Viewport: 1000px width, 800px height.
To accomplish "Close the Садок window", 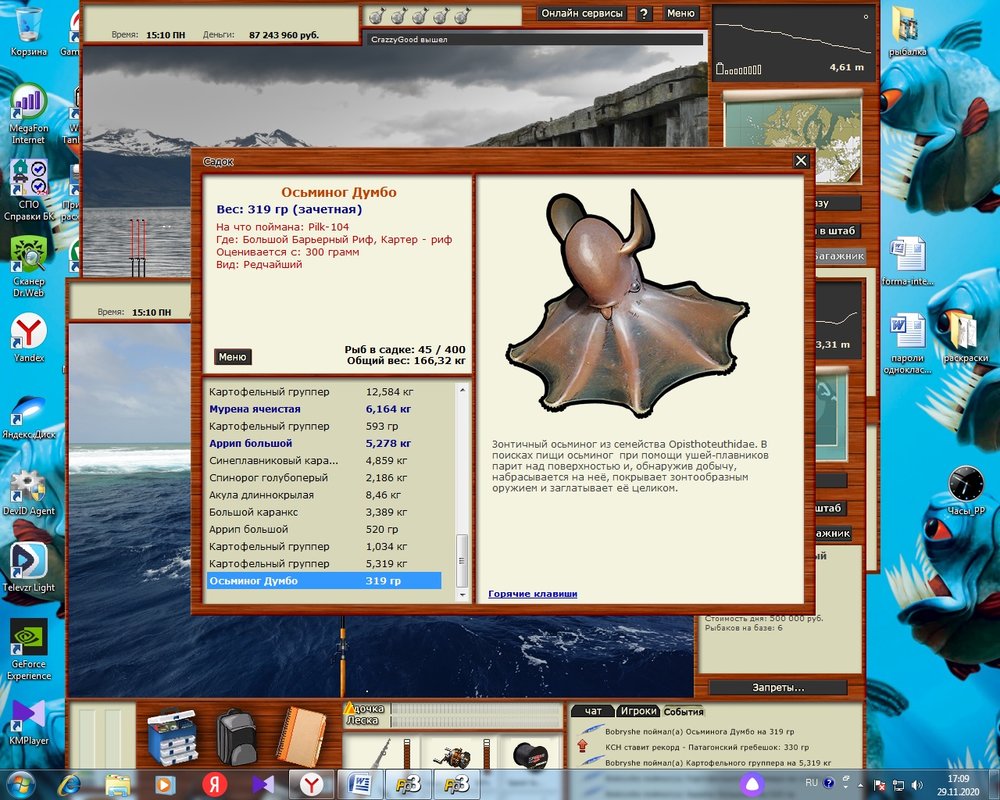I will [800, 161].
